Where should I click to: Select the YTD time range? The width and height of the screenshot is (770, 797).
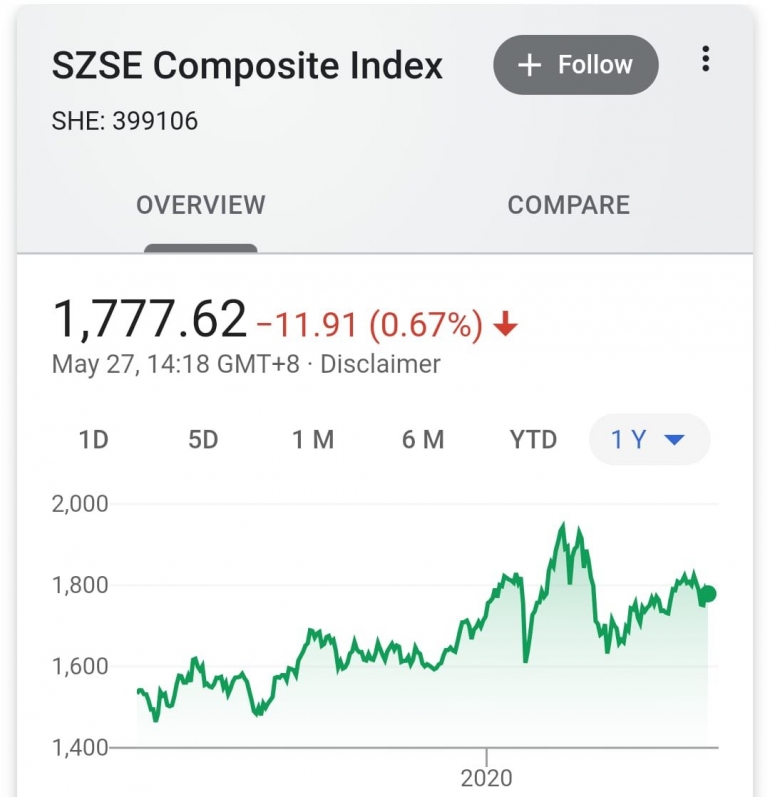pyautogui.click(x=533, y=440)
